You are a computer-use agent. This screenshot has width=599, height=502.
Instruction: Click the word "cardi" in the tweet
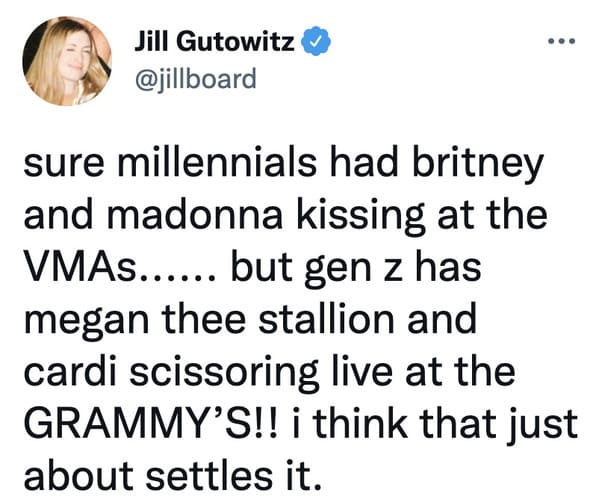(70, 371)
